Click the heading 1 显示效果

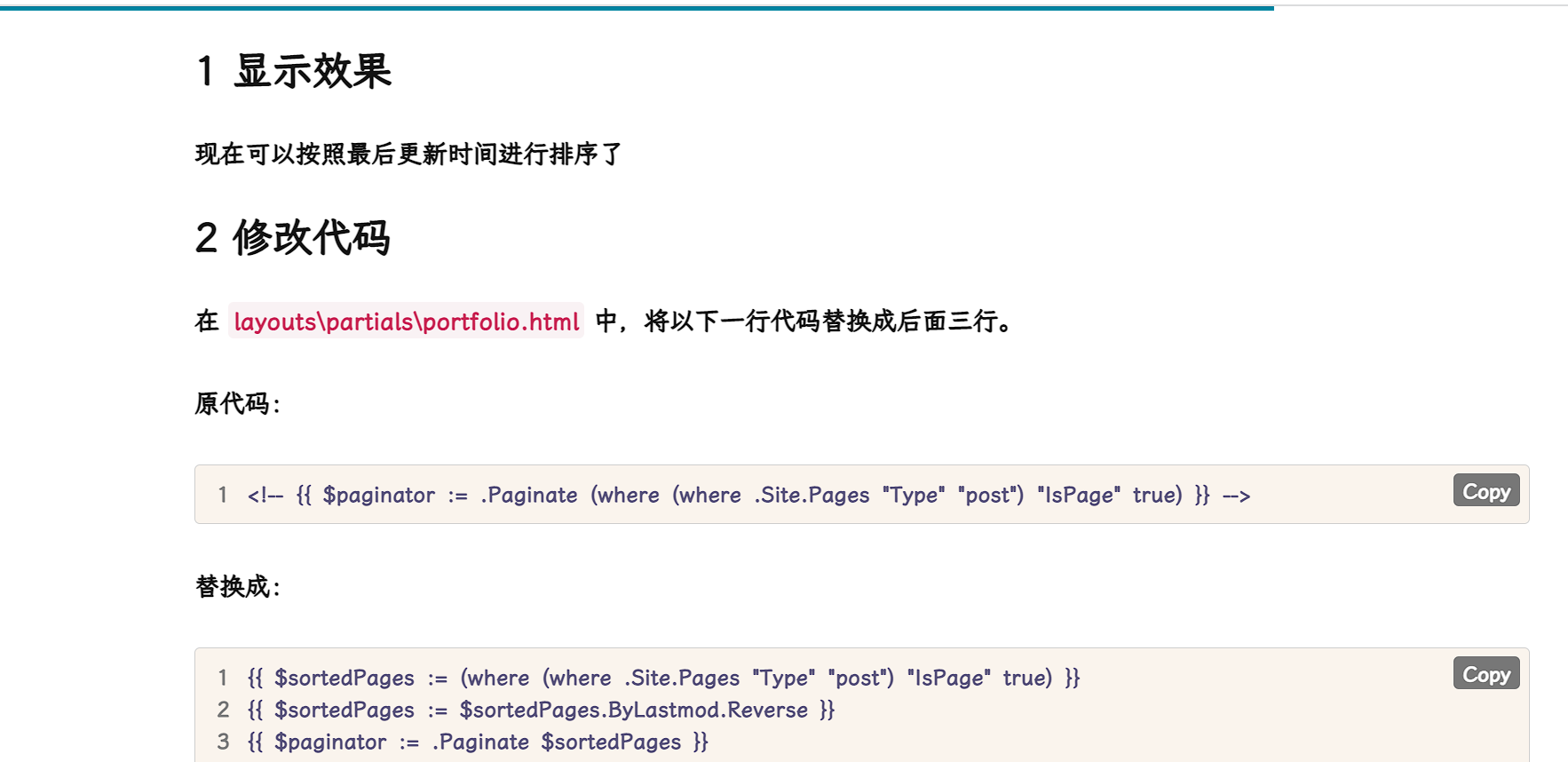(x=294, y=71)
